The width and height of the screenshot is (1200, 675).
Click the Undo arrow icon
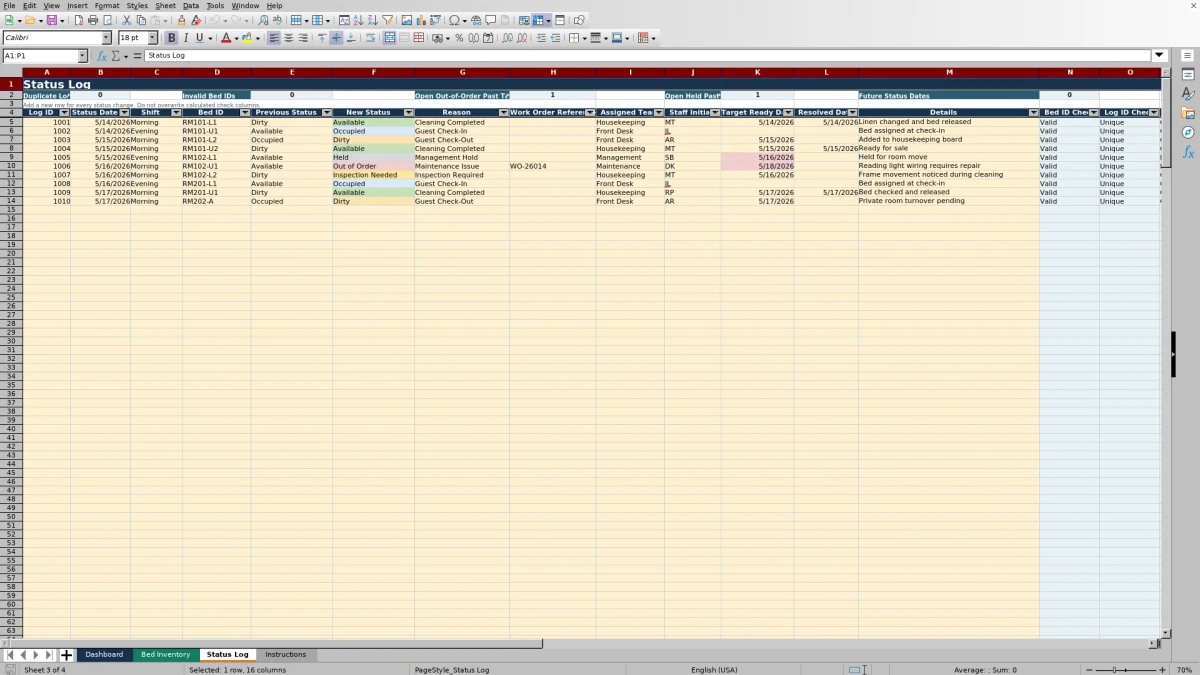pos(214,20)
